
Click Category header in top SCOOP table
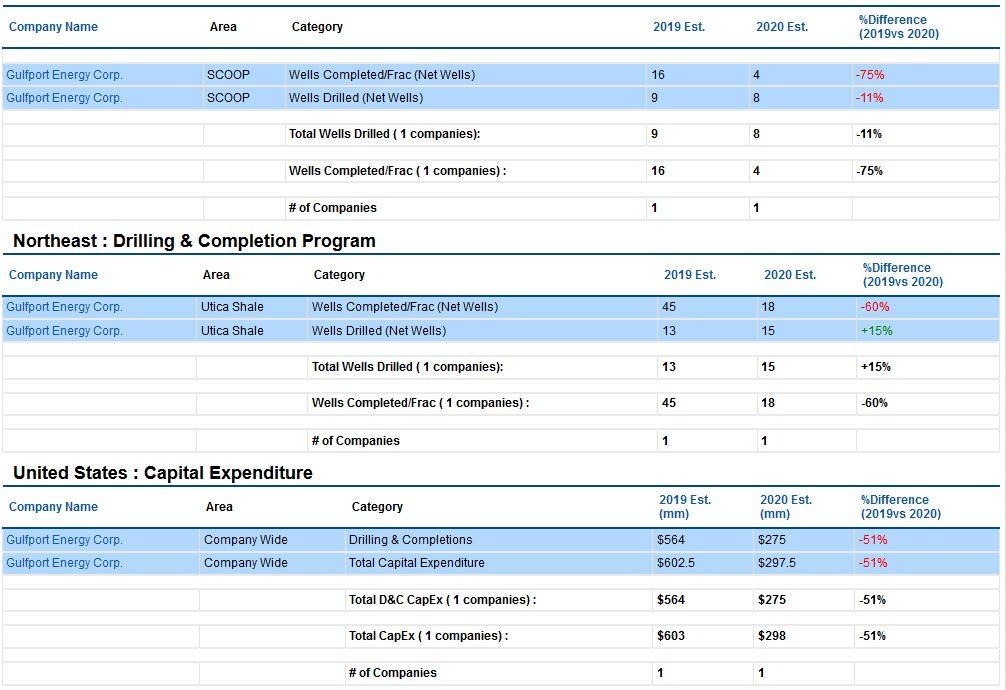[x=317, y=27]
